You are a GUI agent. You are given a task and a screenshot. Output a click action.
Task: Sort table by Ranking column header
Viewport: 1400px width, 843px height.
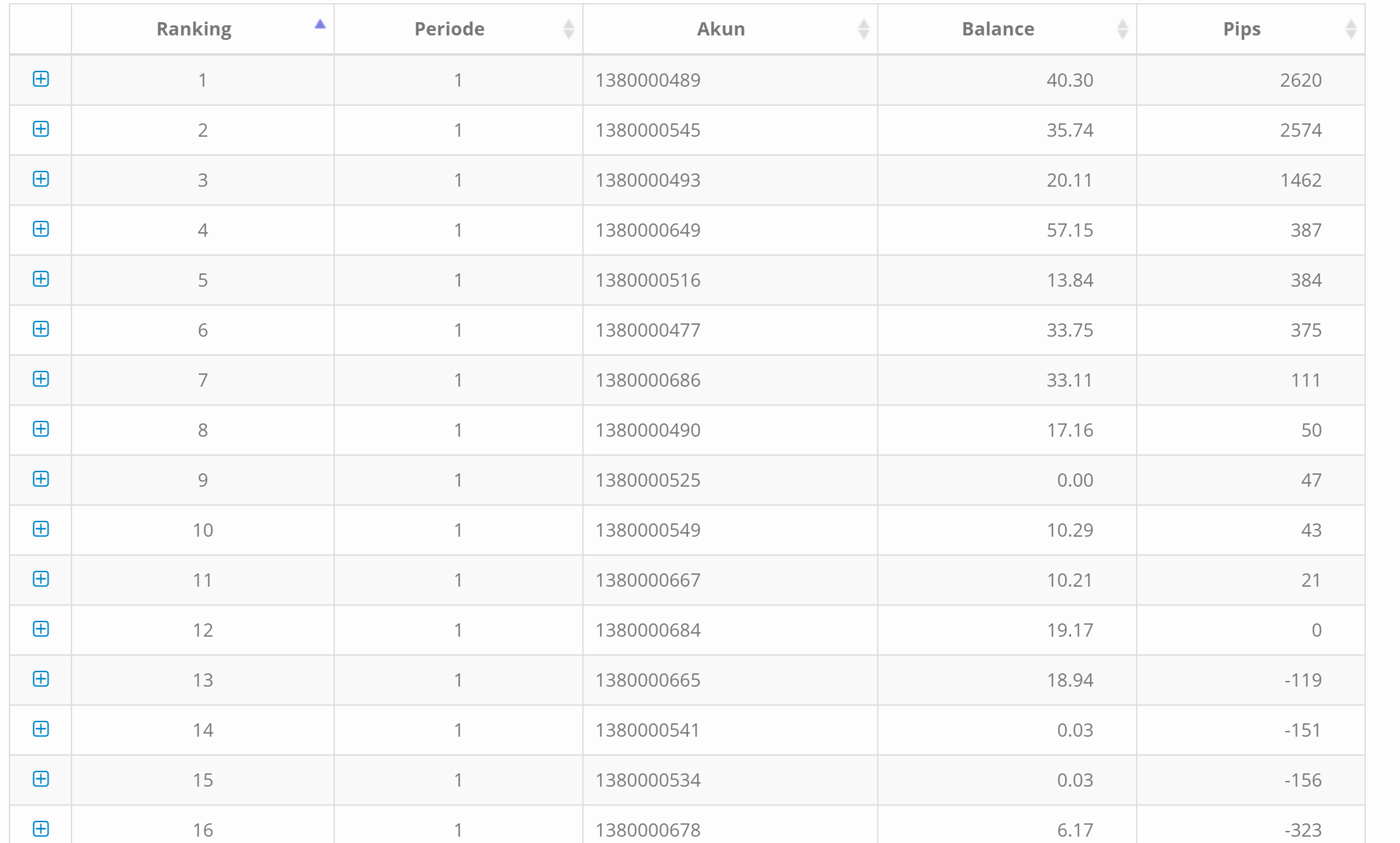point(194,29)
